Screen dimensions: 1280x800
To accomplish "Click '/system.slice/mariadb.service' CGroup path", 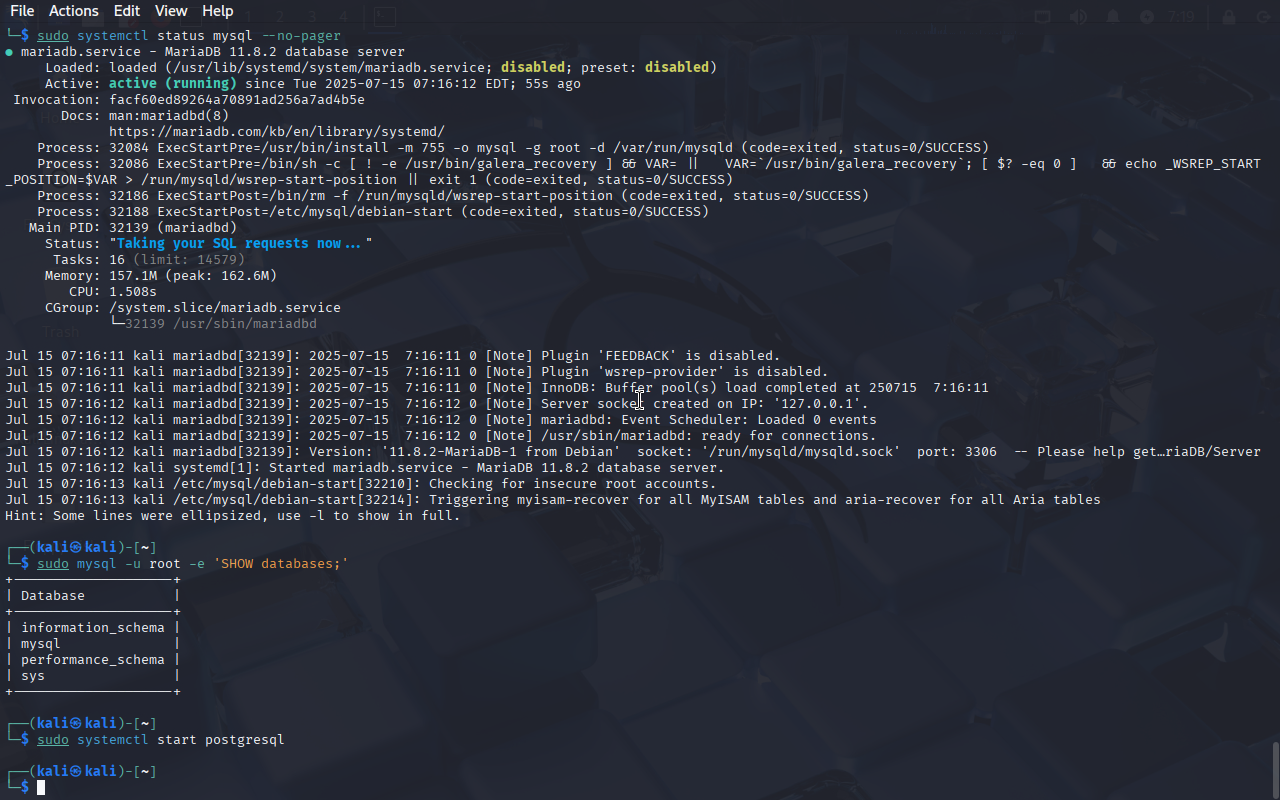I will point(225,308).
